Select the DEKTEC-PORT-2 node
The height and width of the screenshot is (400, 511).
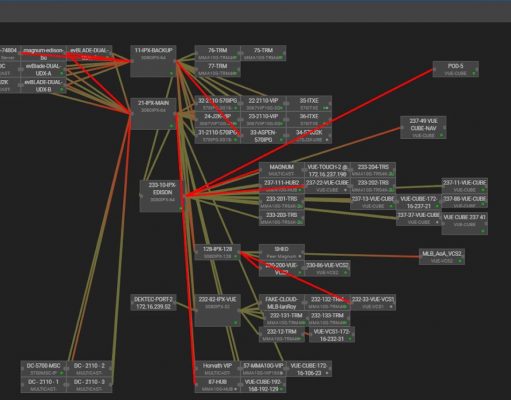[153, 303]
